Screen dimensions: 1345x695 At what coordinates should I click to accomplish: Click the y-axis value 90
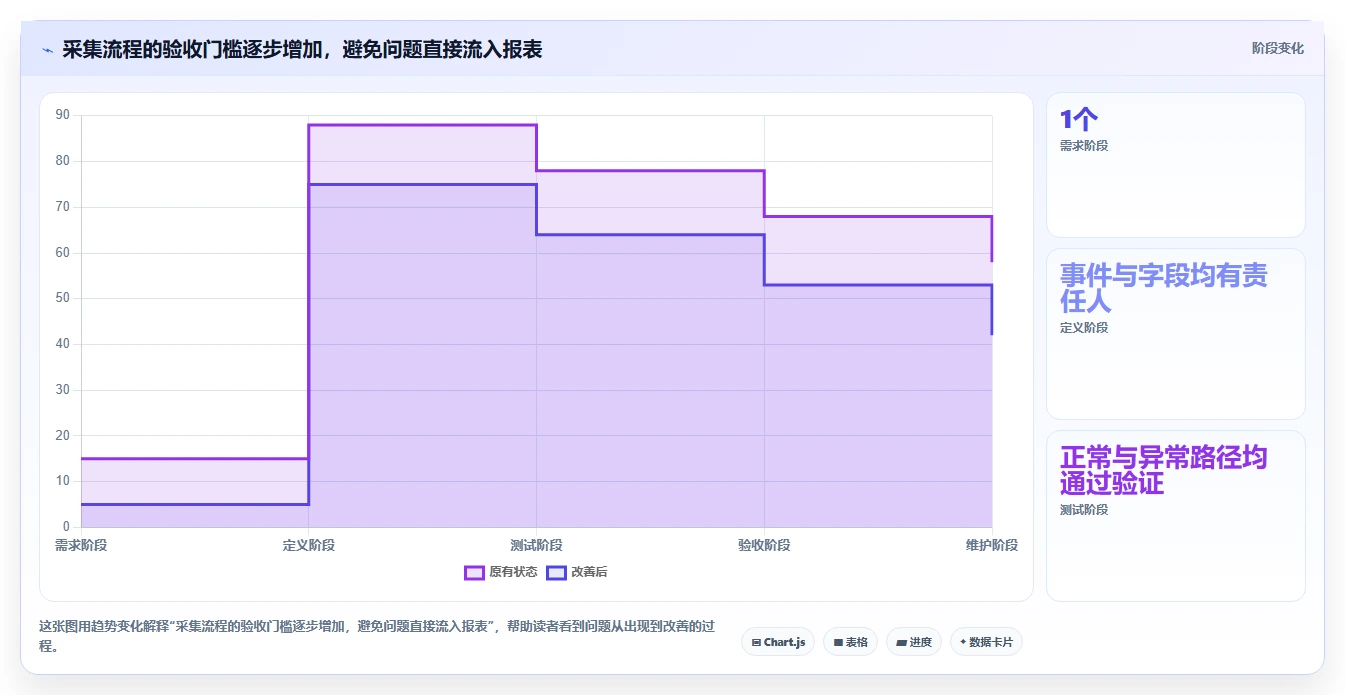[x=63, y=115]
